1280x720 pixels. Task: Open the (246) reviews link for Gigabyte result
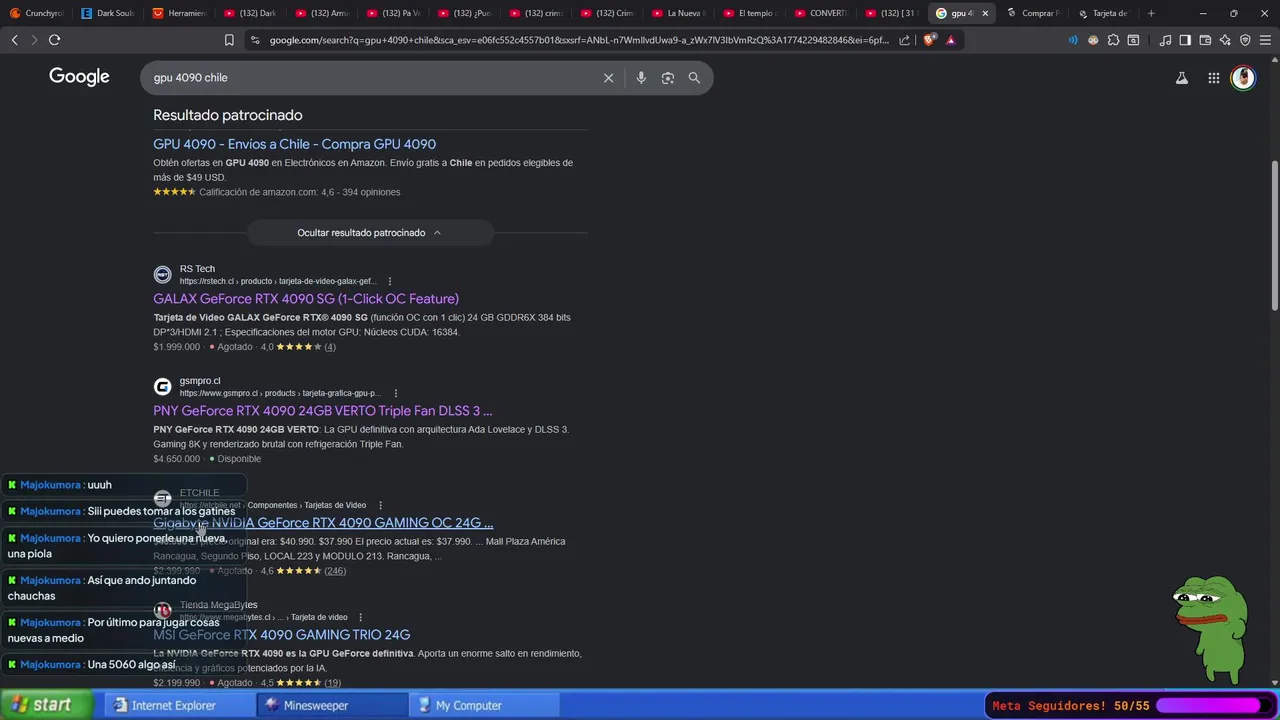(335, 571)
